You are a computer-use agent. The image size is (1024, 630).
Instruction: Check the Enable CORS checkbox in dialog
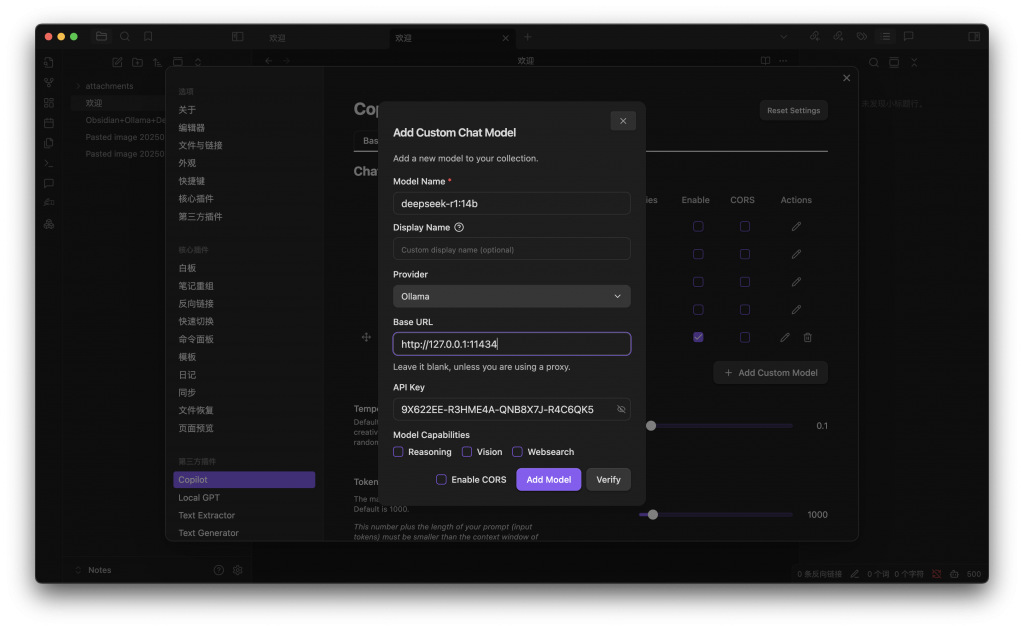click(441, 480)
